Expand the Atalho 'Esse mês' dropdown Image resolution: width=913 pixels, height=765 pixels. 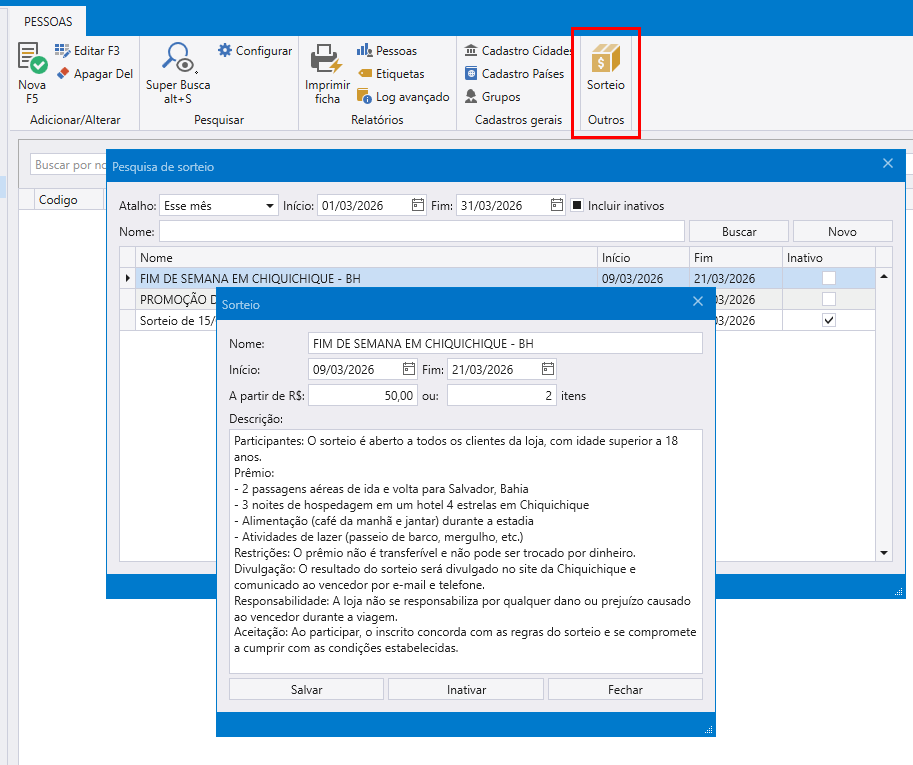point(270,206)
